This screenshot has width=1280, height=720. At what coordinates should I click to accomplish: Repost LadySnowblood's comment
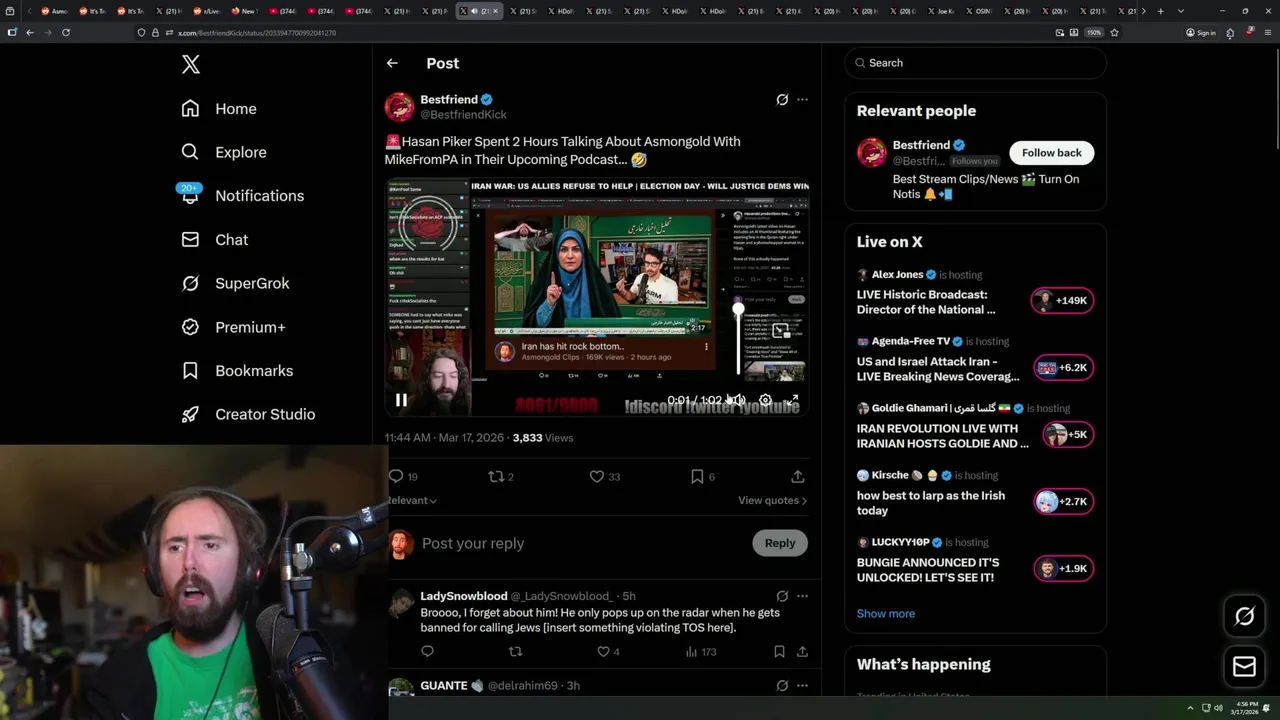click(x=515, y=651)
